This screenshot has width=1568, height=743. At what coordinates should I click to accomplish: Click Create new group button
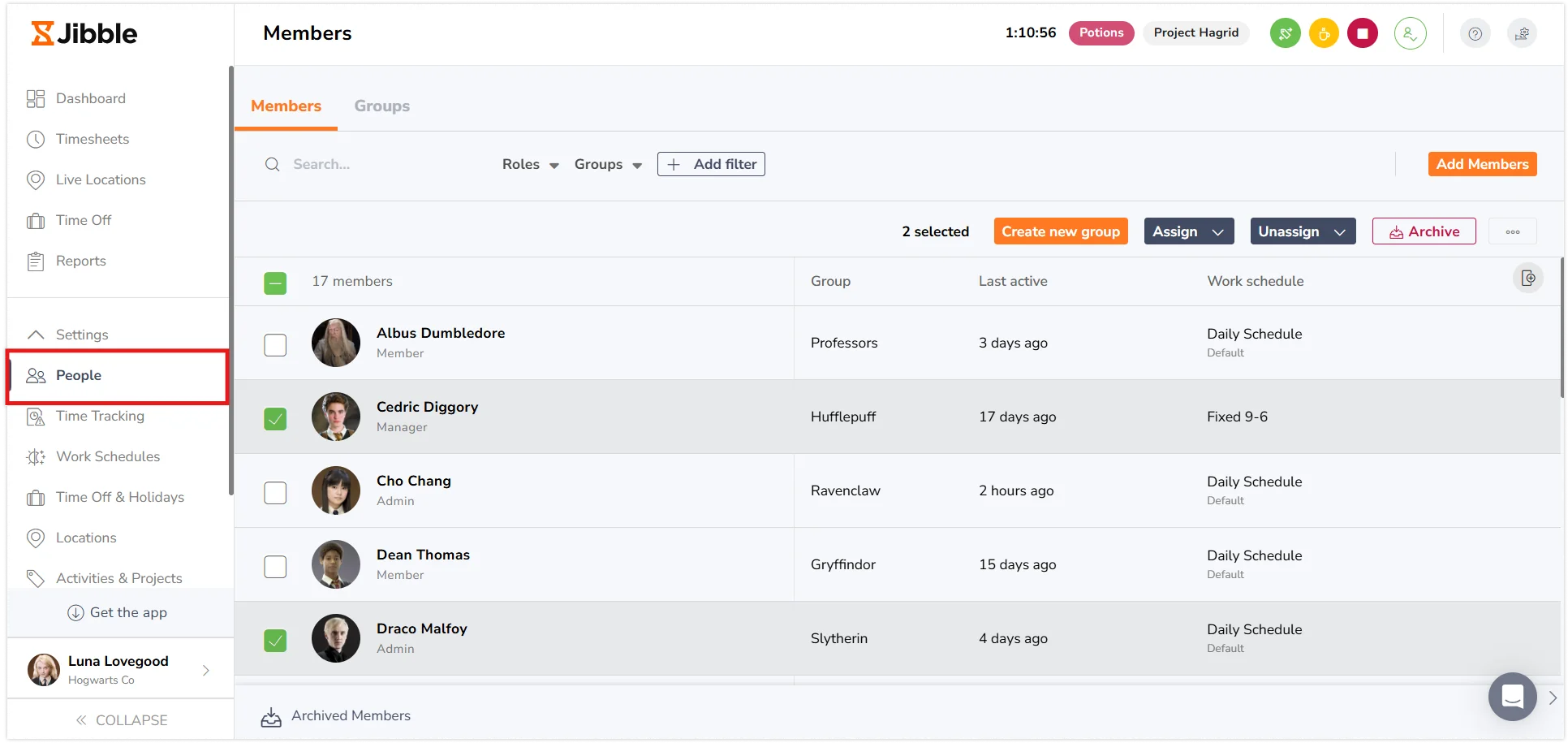pos(1061,231)
